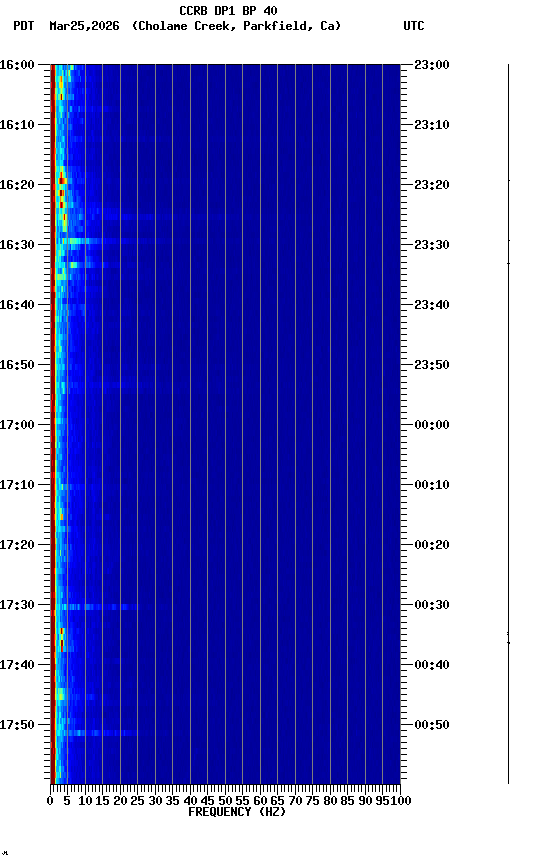This screenshot has width=552, height=864.
Task: Click the '16:40' PDT time label
Action: 17,305
